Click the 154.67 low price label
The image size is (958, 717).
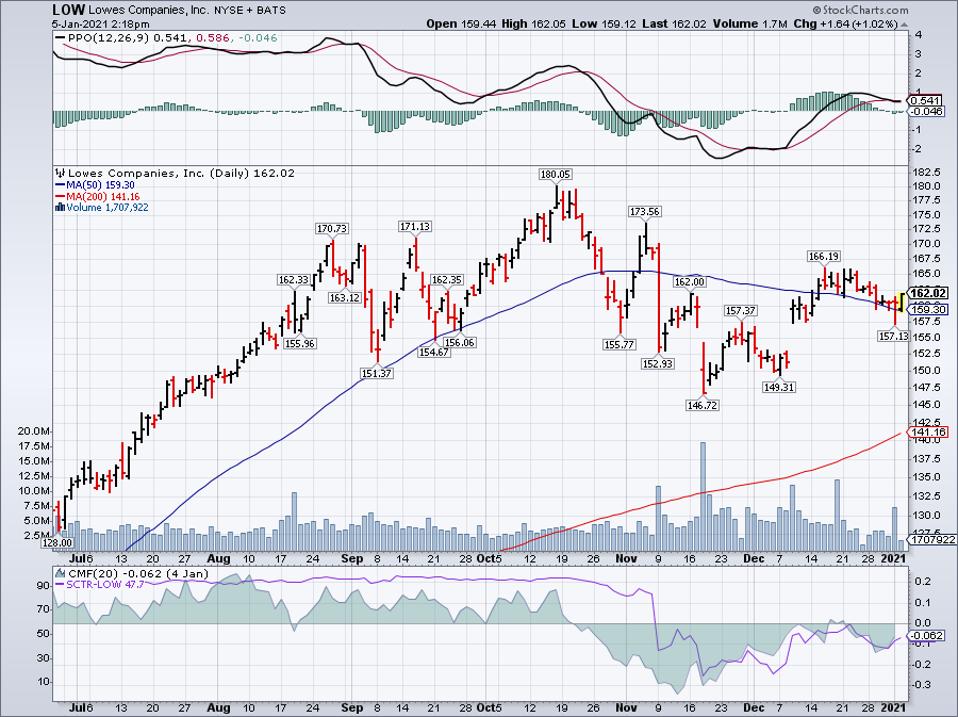click(434, 352)
